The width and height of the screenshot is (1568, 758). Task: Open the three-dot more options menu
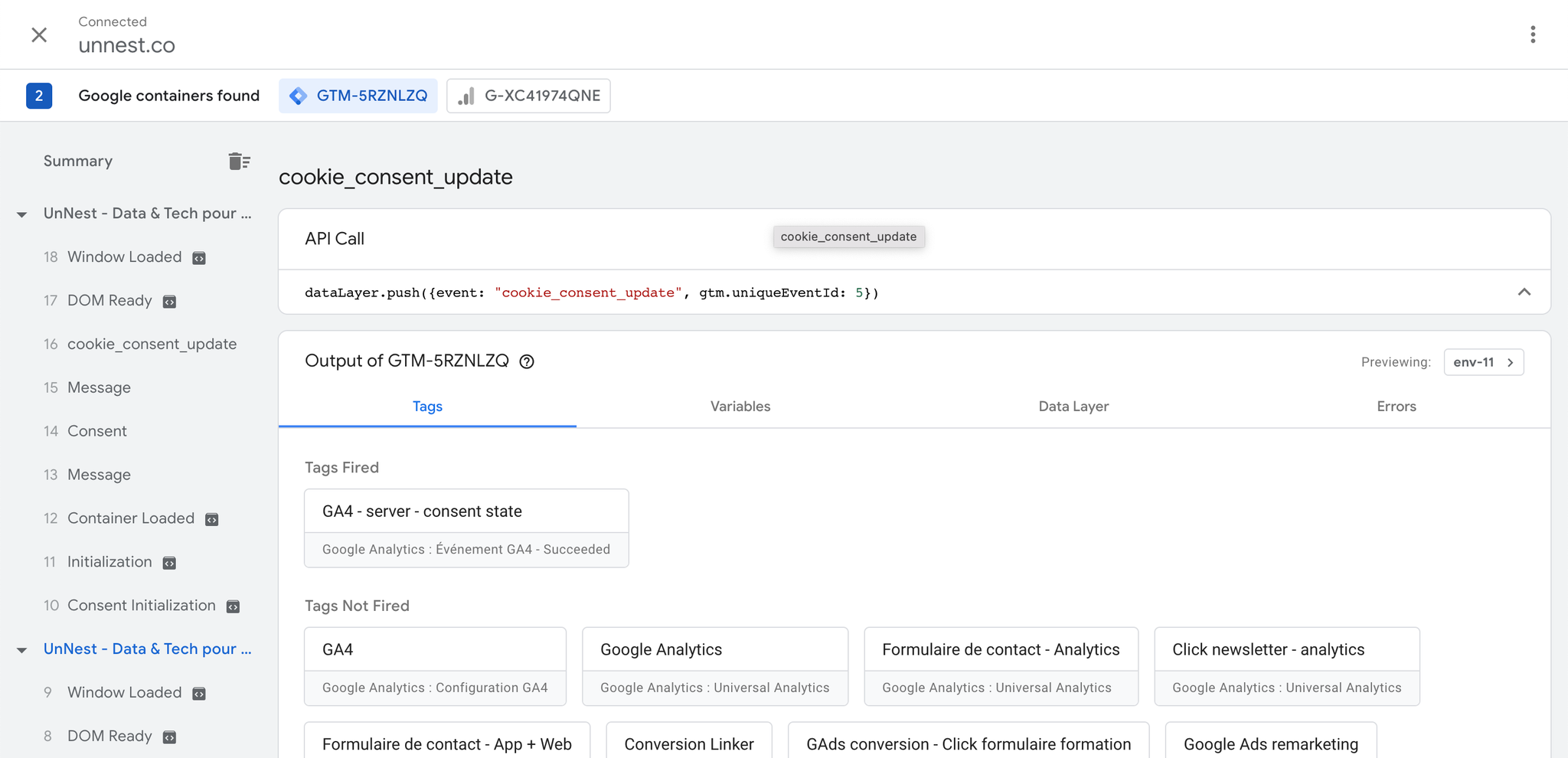[1533, 34]
